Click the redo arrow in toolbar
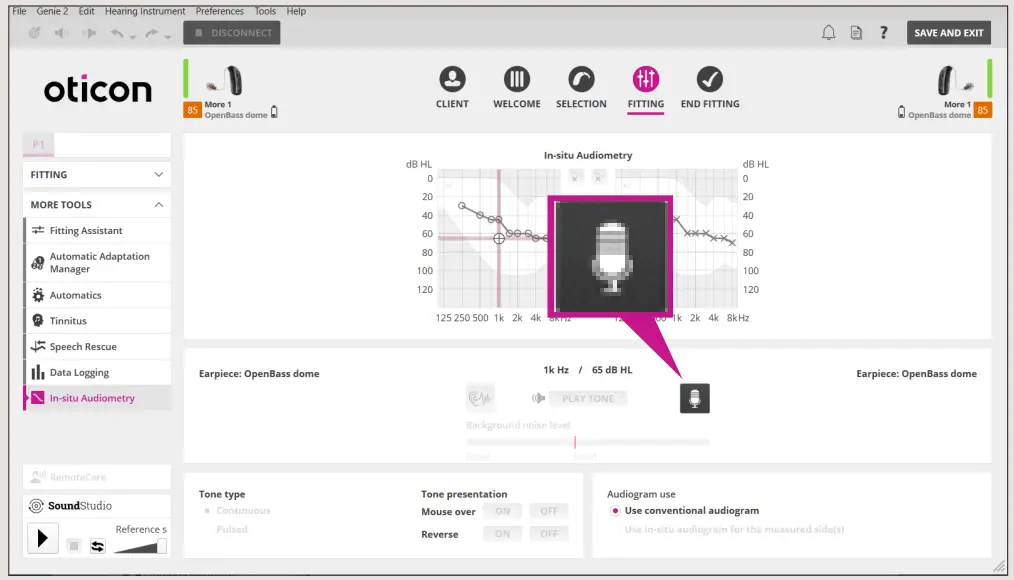 [151, 32]
